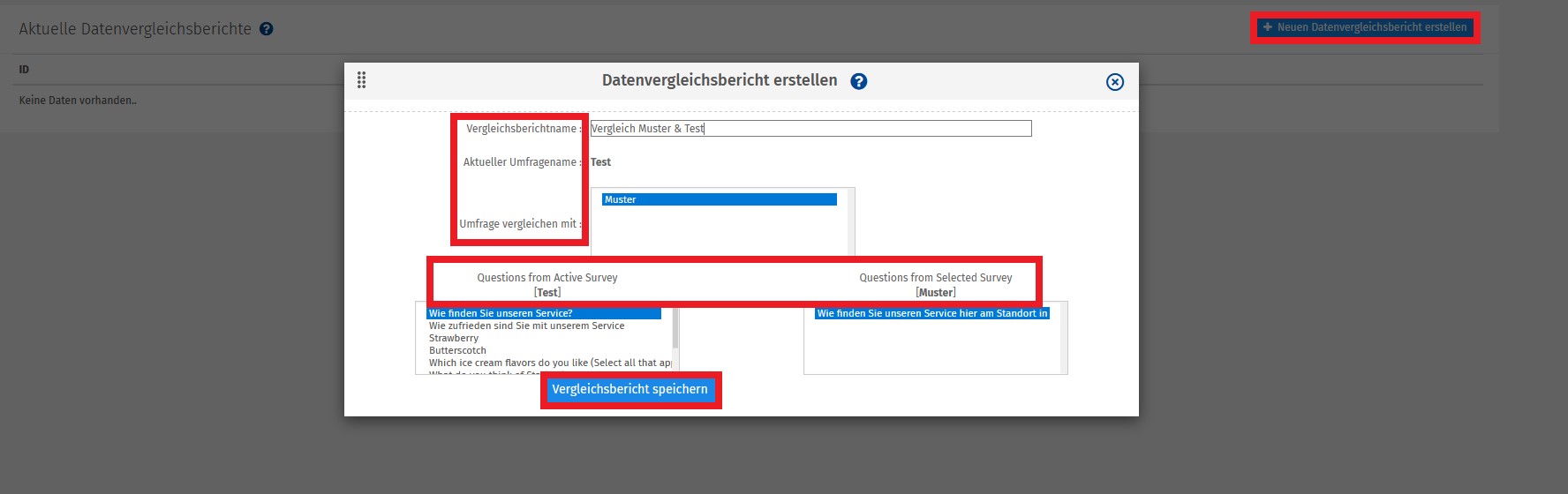Click the ID column header
The width and height of the screenshot is (1568, 494).
24,70
